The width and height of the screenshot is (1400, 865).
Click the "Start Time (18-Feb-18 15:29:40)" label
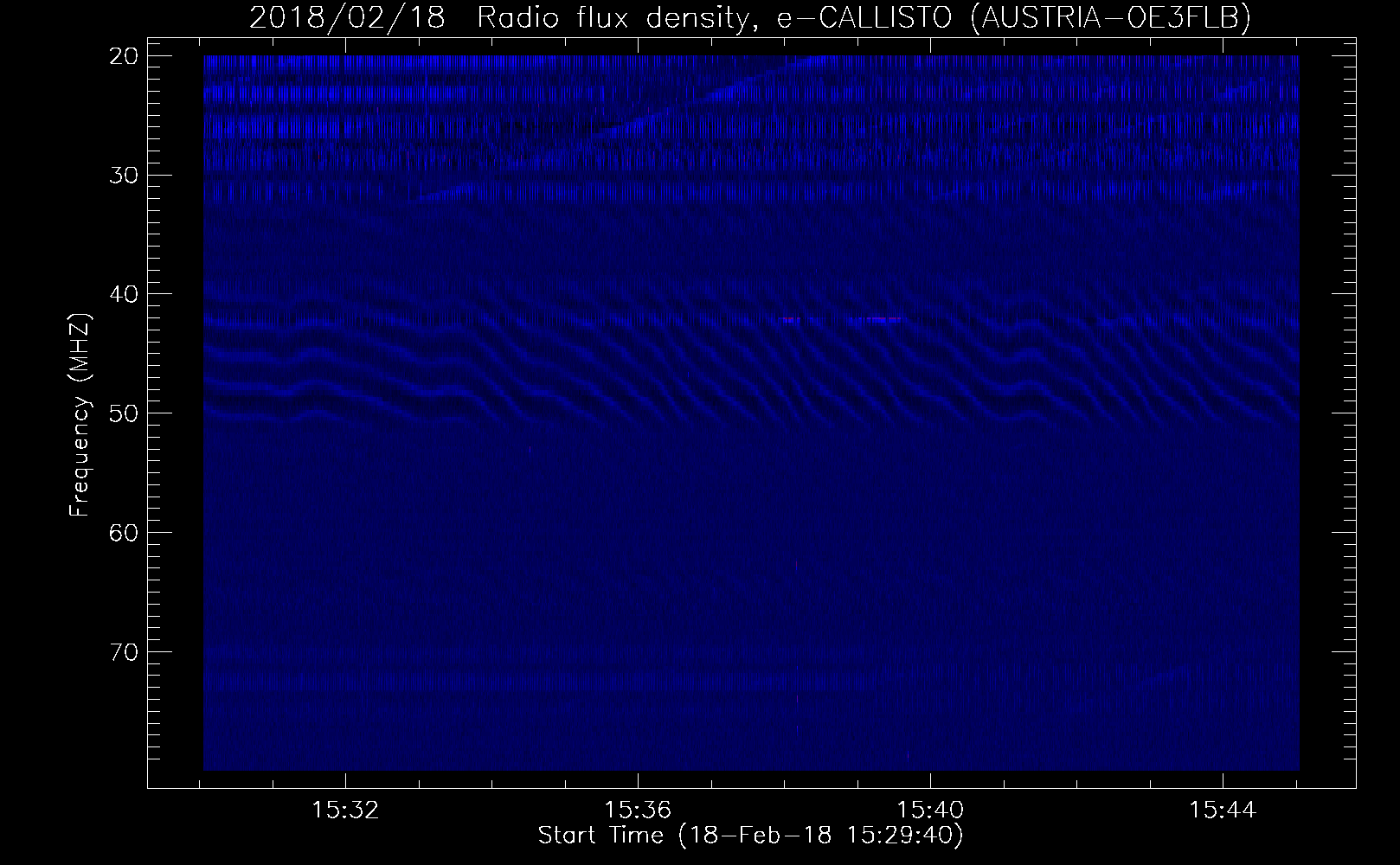click(750, 836)
